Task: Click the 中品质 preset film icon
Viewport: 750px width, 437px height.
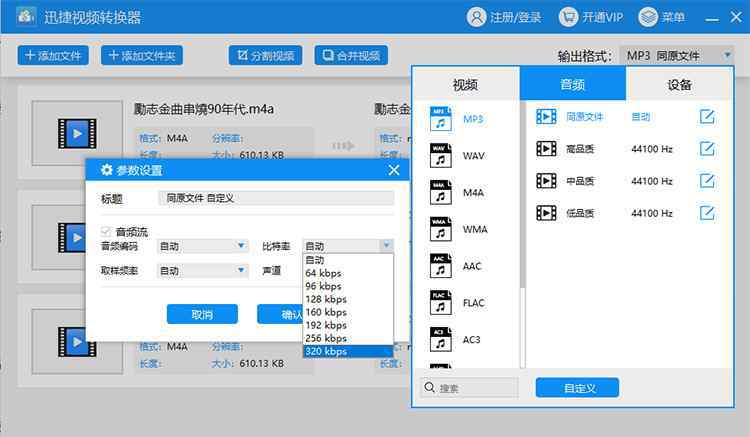Action: click(x=546, y=181)
